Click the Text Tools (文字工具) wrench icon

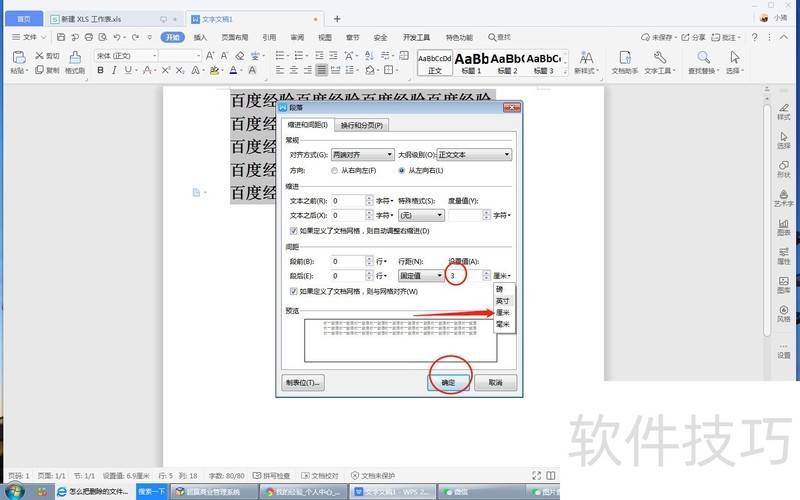coord(658,60)
